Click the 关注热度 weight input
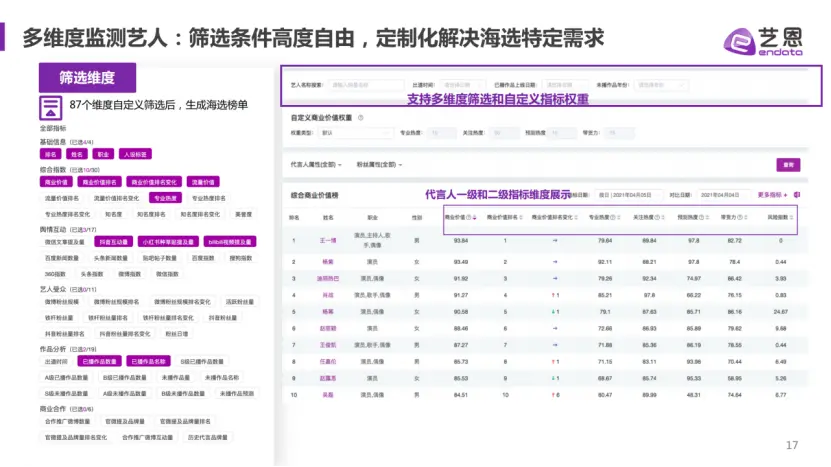This screenshot has height=467, width=831. coord(504,133)
